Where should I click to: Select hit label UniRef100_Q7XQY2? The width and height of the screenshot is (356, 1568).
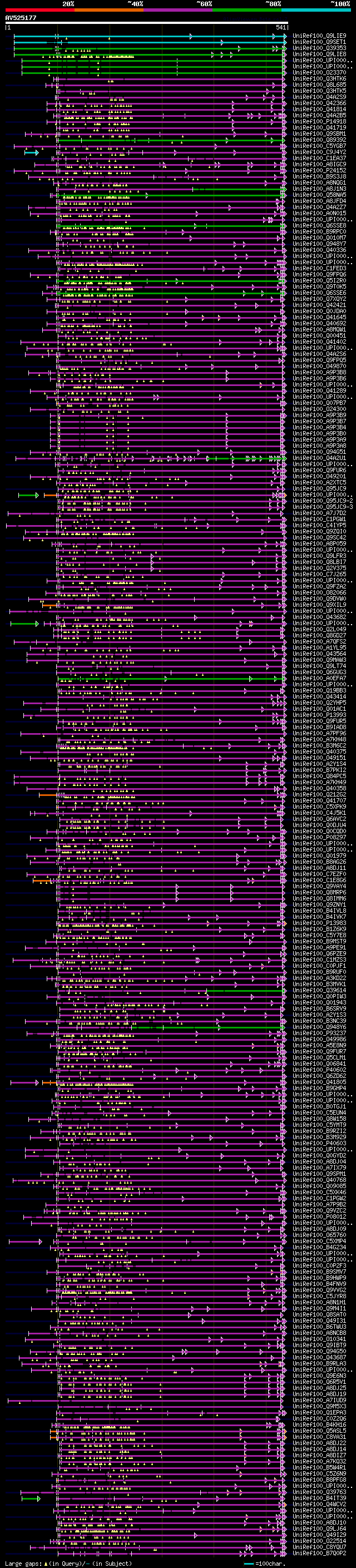click(x=319, y=299)
